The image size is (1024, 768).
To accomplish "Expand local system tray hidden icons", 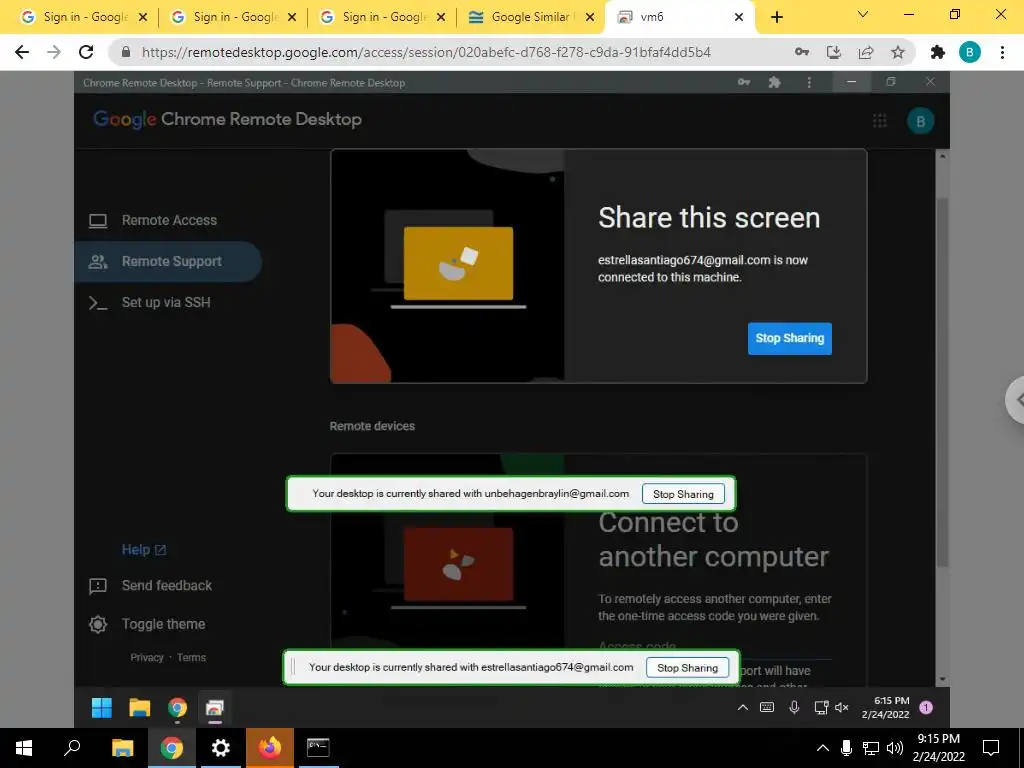I will coord(823,748).
